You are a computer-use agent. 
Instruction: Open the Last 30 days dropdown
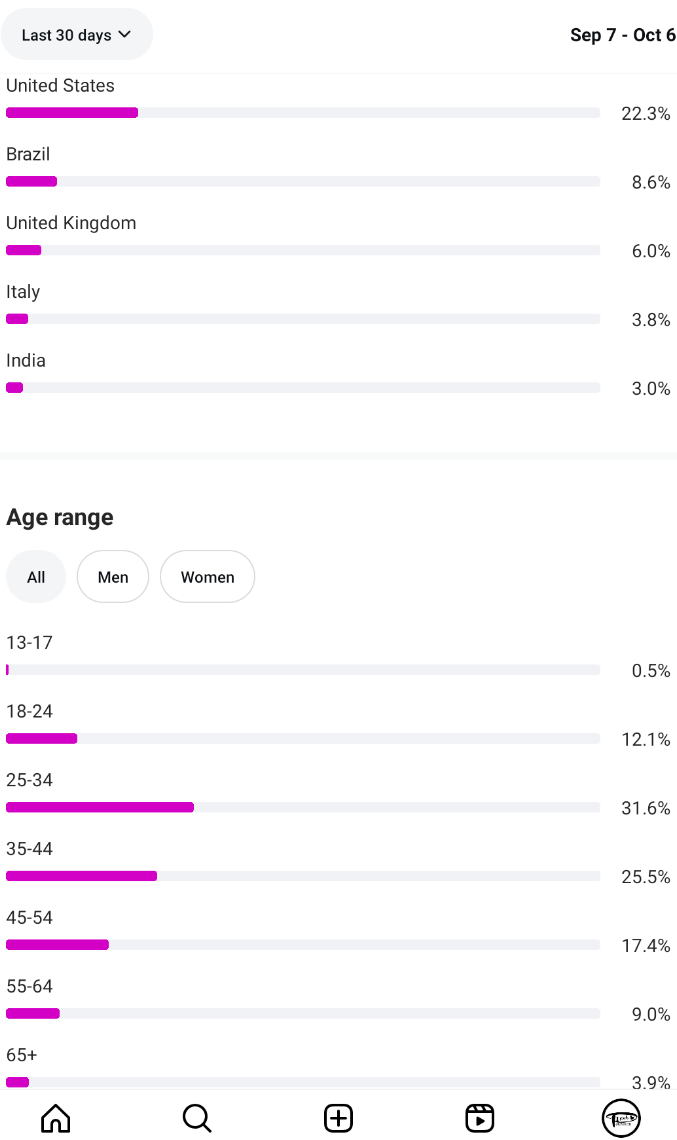(77, 35)
